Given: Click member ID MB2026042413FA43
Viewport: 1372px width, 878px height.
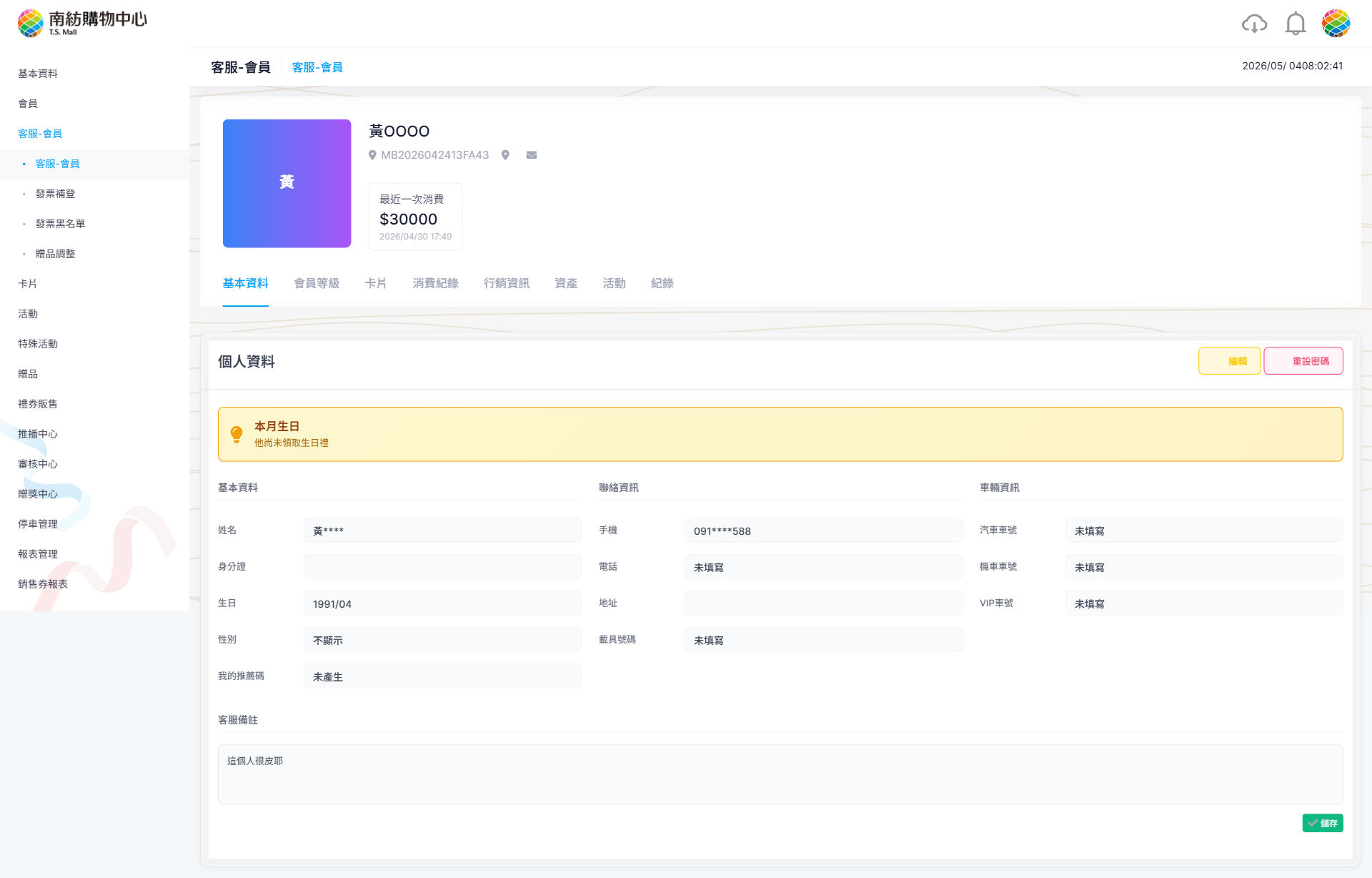Looking at the screenshot, I should (434, 155).
